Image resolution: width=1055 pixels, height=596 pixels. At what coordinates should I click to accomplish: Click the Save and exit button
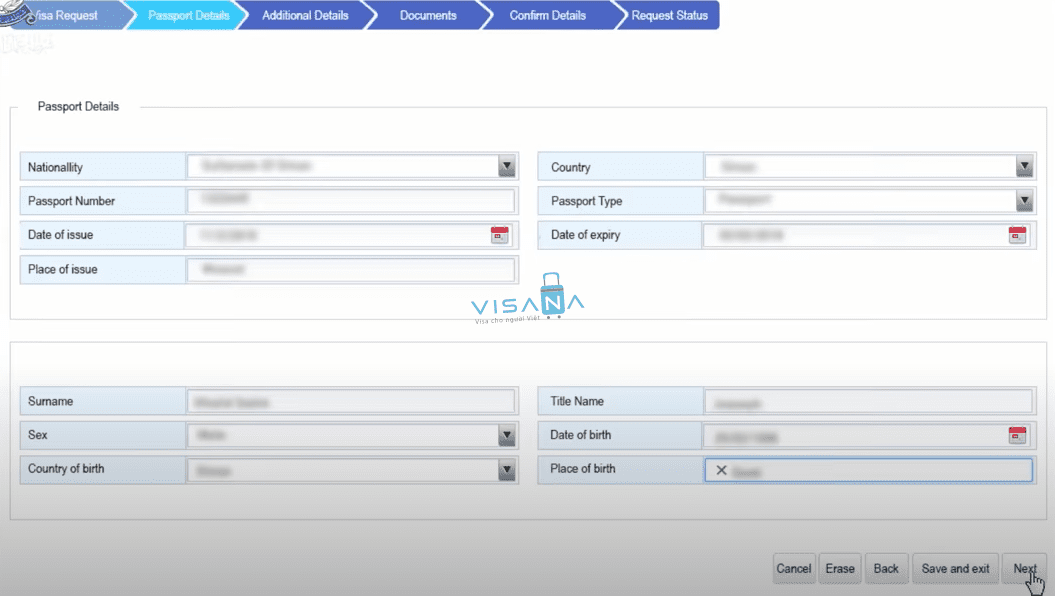coord(955,568)
